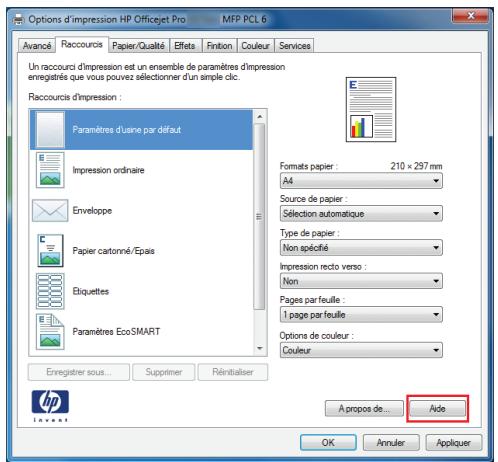Expand the Type de papier dropdown

click(361, 248)
